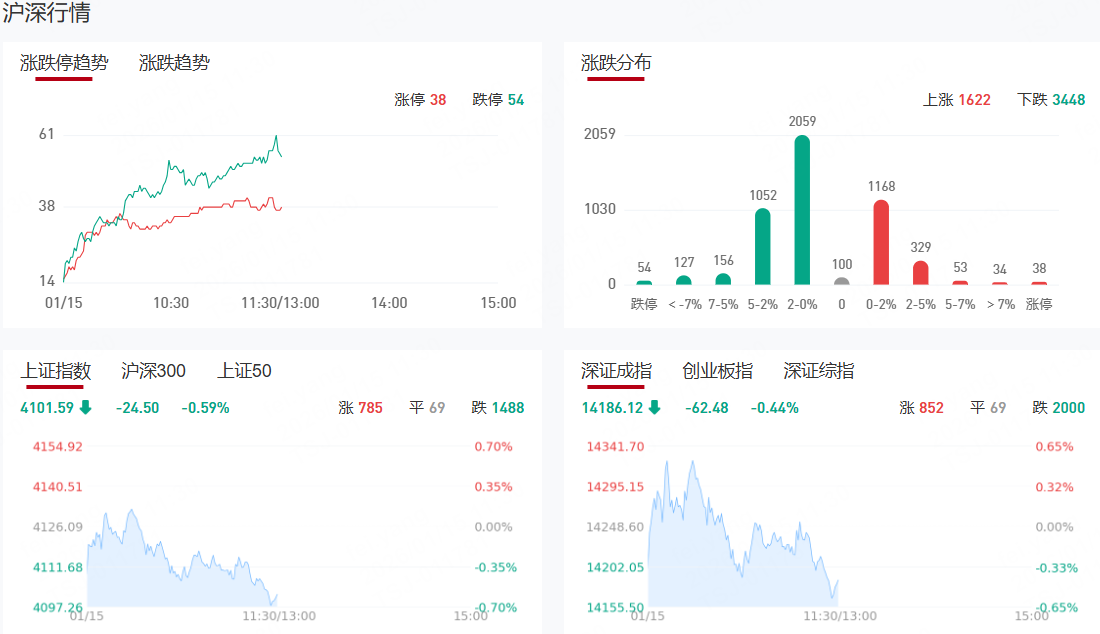Select the 涨跌停趋势 tab
Viewport: 1100px width, 634px height.
coord(64,63)
